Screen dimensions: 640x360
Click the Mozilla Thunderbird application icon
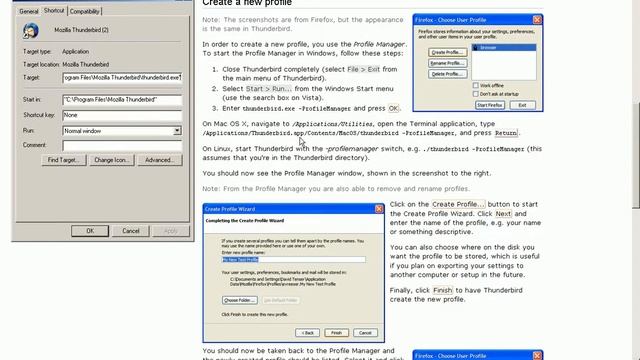coord(31,31)
